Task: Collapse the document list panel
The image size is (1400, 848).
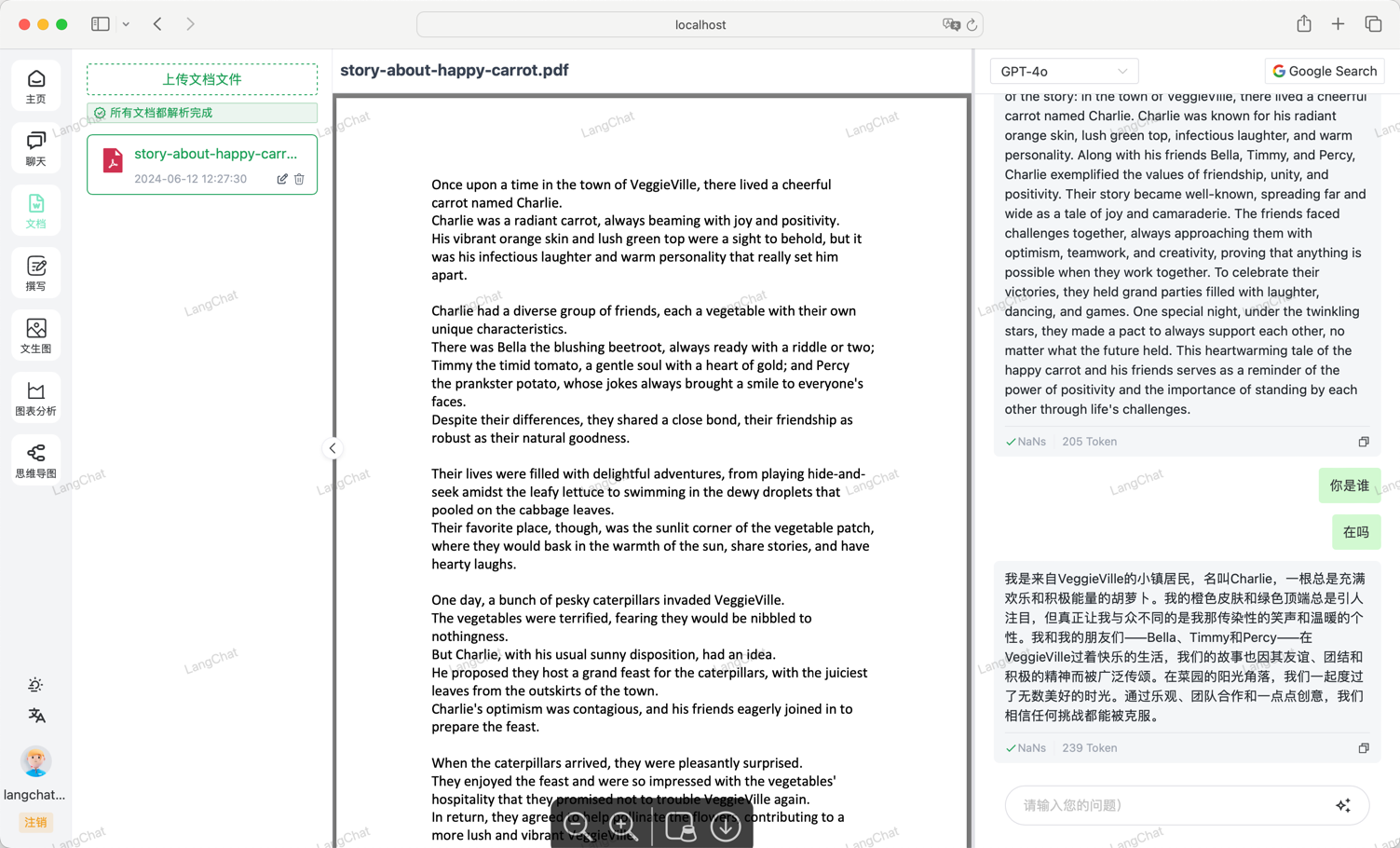Action: click(x=333, y=448)
